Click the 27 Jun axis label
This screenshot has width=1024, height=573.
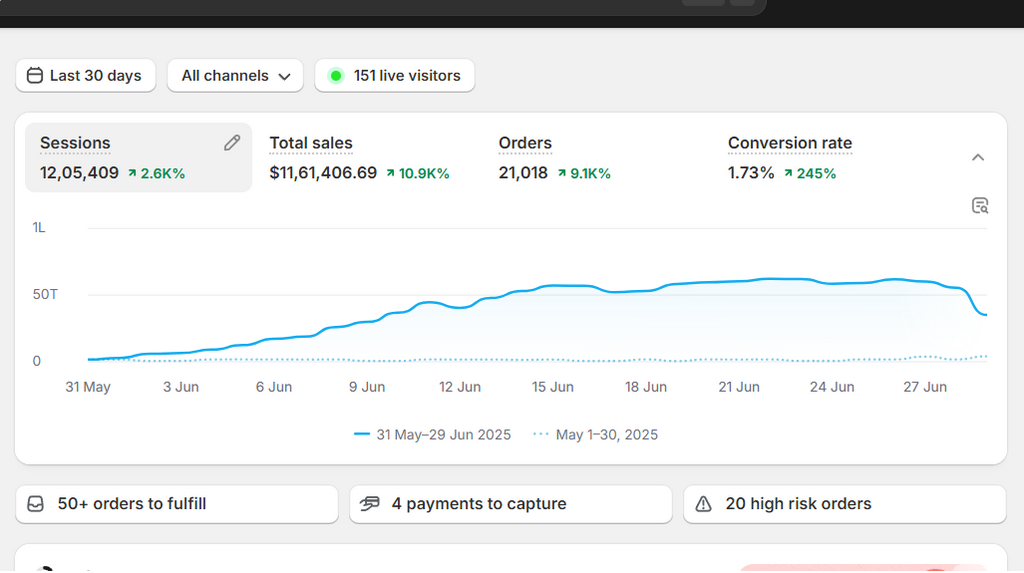pyautogui.click(x=925, y=387)
